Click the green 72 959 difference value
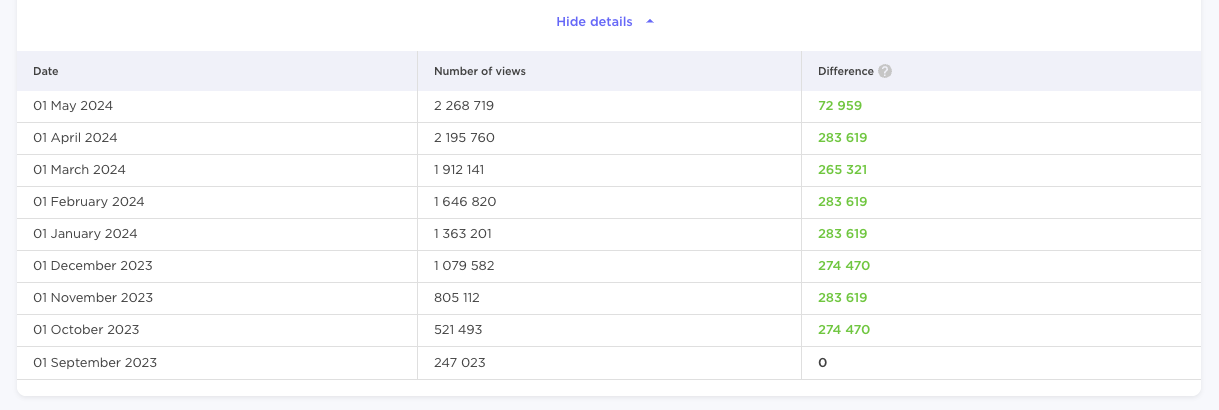 click(x=840, y=106)
